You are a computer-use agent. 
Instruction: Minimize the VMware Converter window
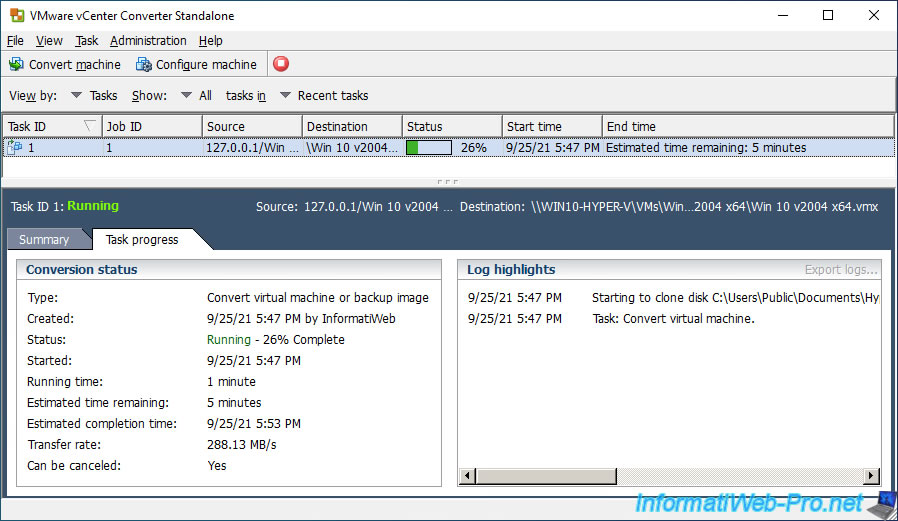[x=783, y=15]
